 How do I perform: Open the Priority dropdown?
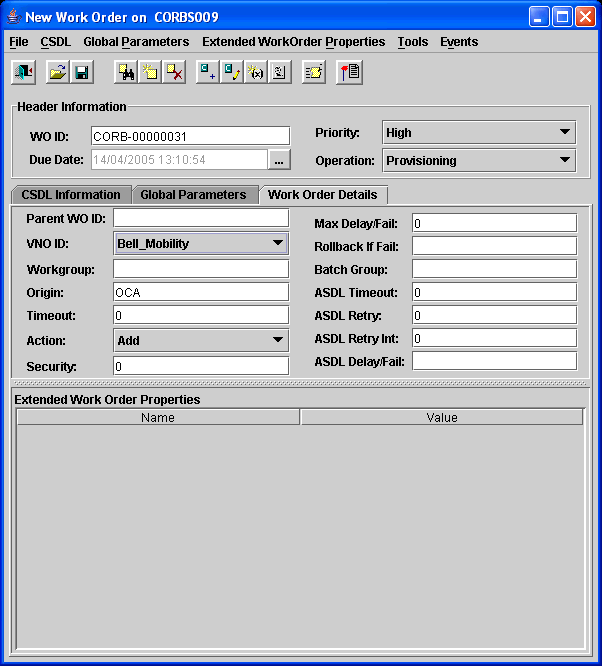[479, 133]
